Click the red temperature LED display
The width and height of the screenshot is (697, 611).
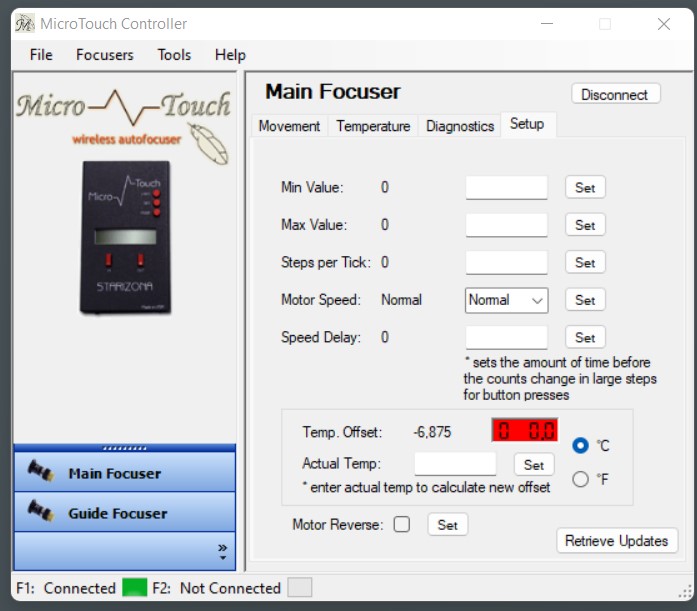click(x=525, y=430)
